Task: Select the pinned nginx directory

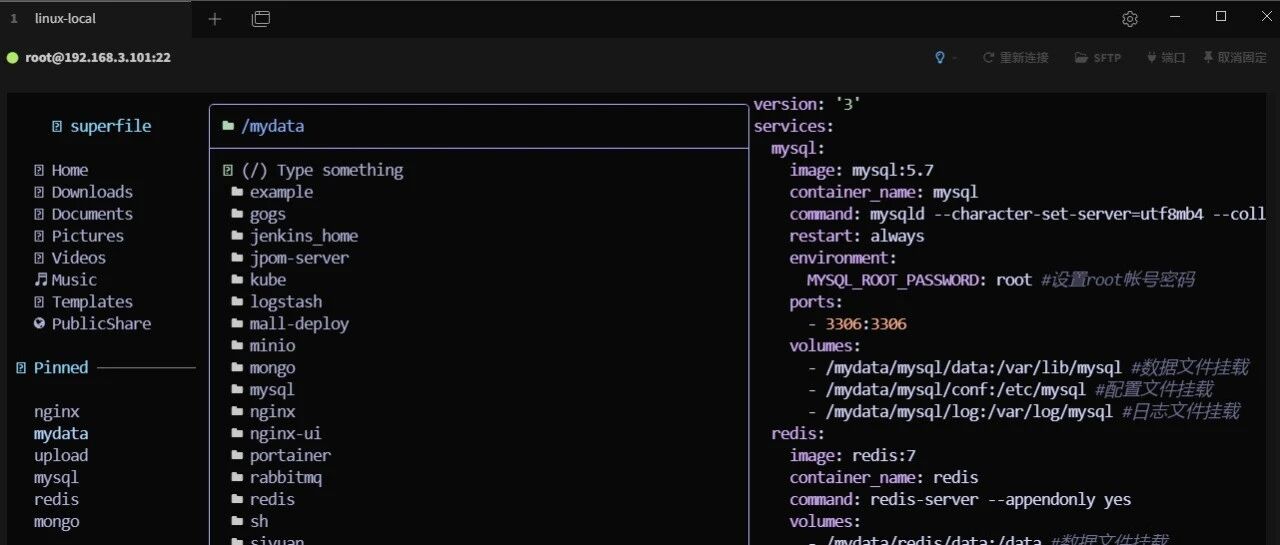Action: point(57,412)
